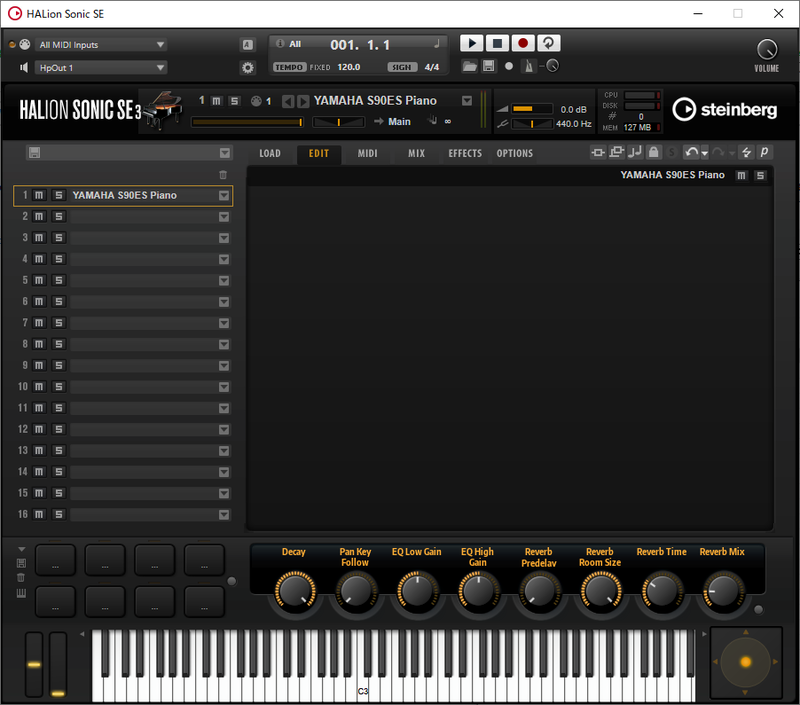Viewport: 800px width, 705px height.
Task: Mute slot 1 YAMAHA S90ES Piano
Action: coord(39,195)
